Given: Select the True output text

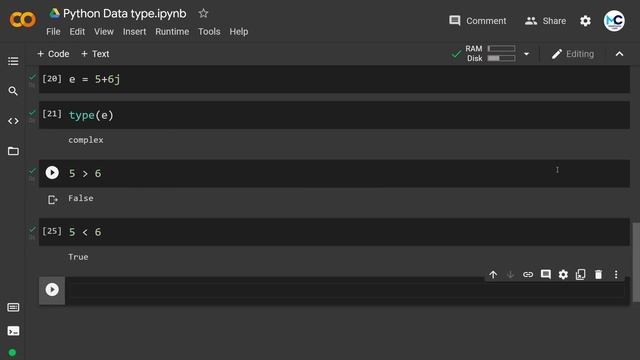Looking at the screenshot, I should coord(78,257).
